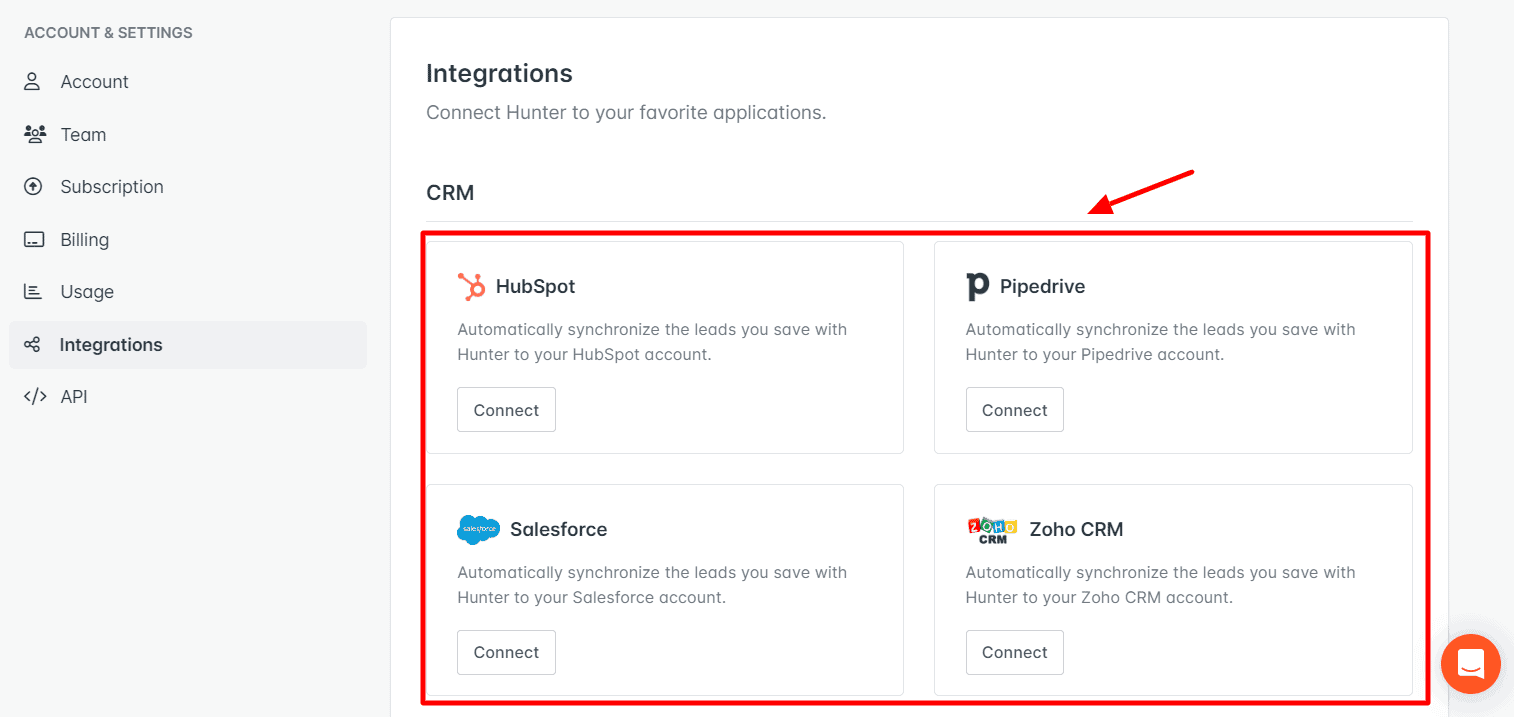The width and height of the screenshot is (1514, 717).
Task: Open the API code icon in sidebar
Action: [x=35, y=396]
